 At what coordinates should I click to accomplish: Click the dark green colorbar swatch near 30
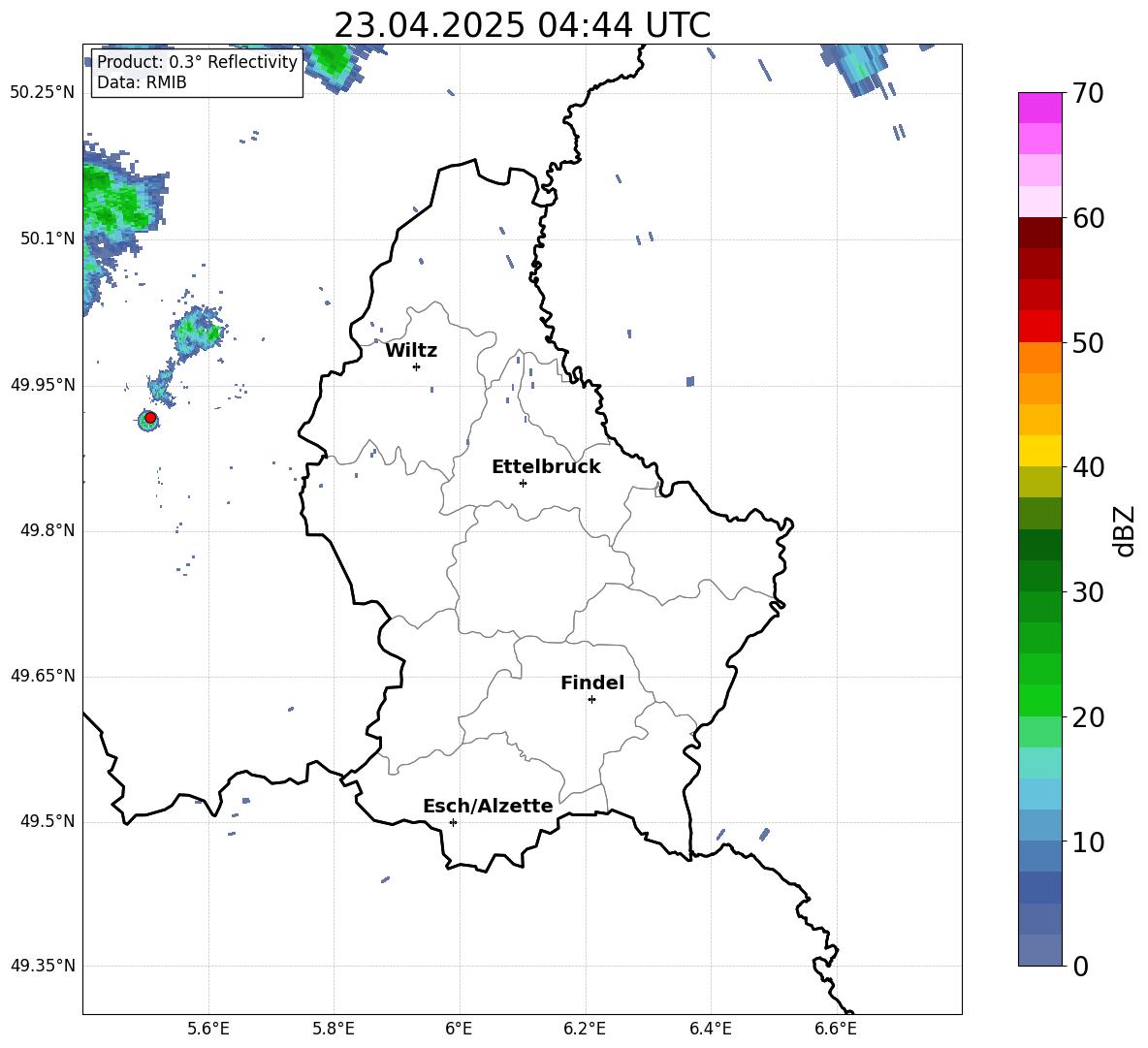tap(1039, 576)
